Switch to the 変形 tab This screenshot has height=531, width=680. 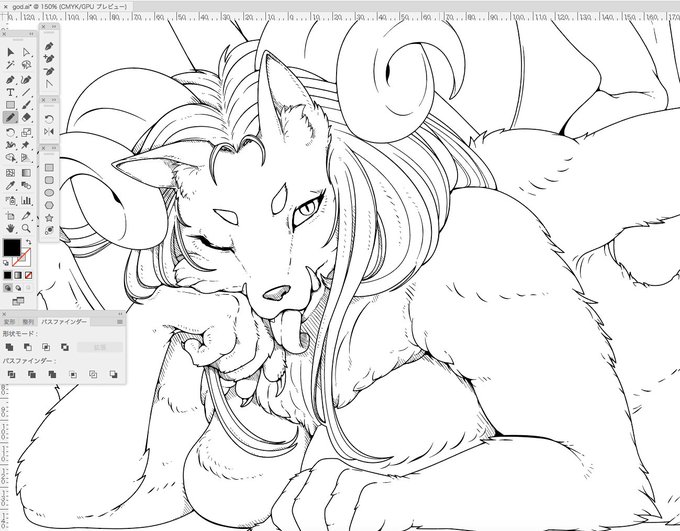tap(9, 322)
